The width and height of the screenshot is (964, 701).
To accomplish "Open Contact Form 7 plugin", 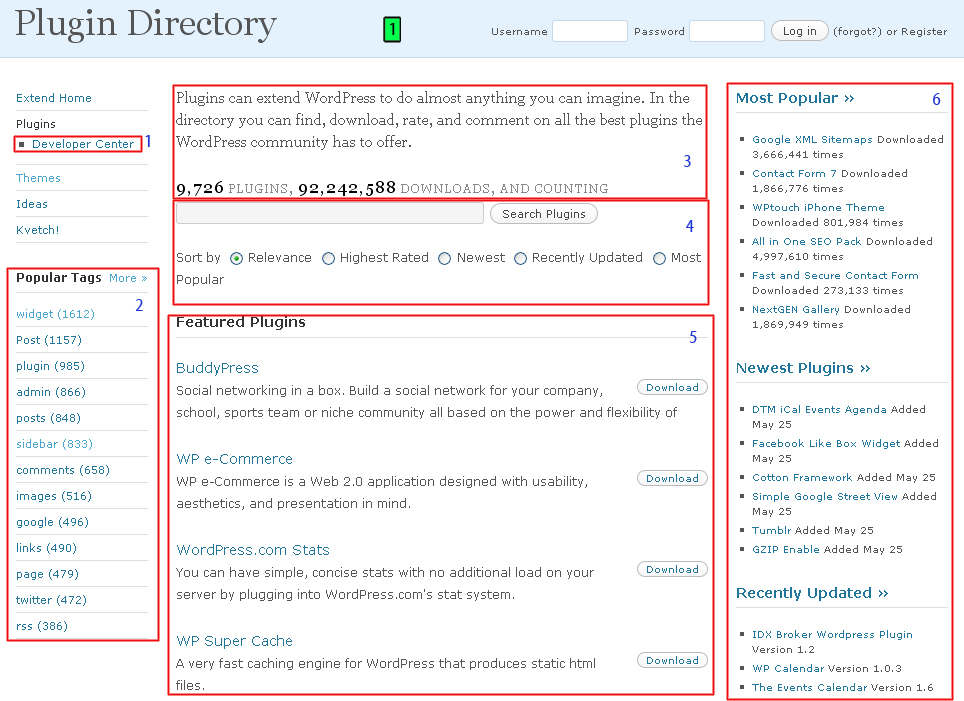I will coord(794,173).
